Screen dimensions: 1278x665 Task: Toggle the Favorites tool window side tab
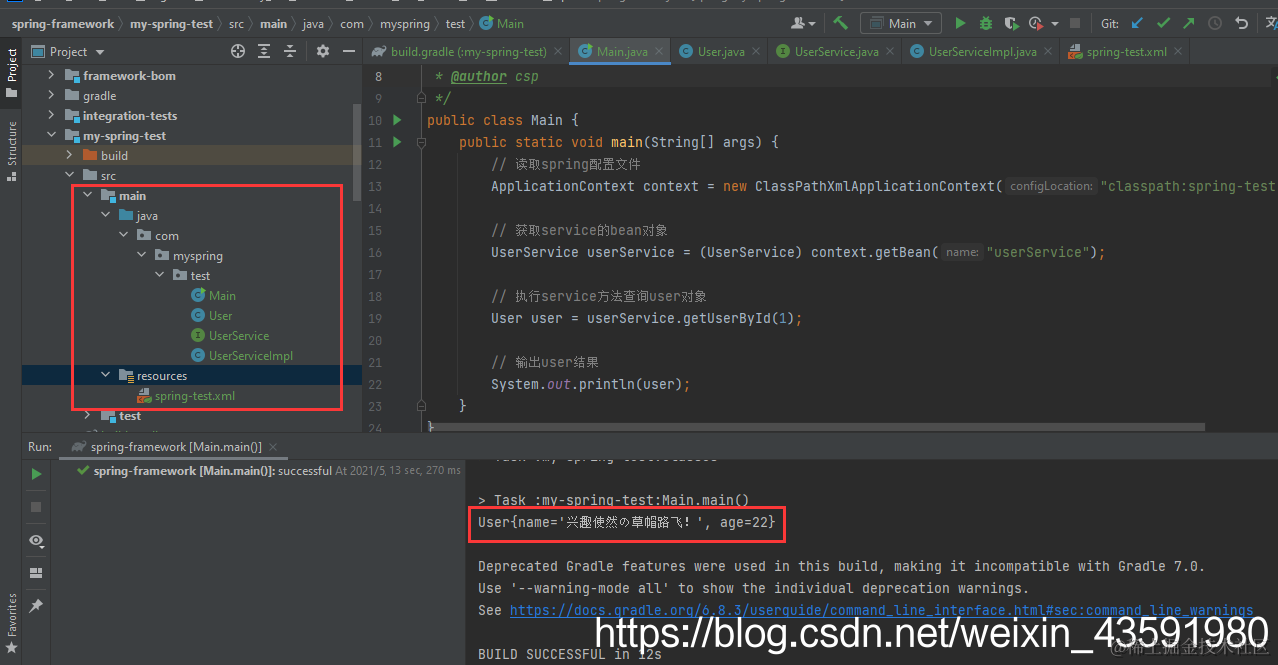coord(11,622)
